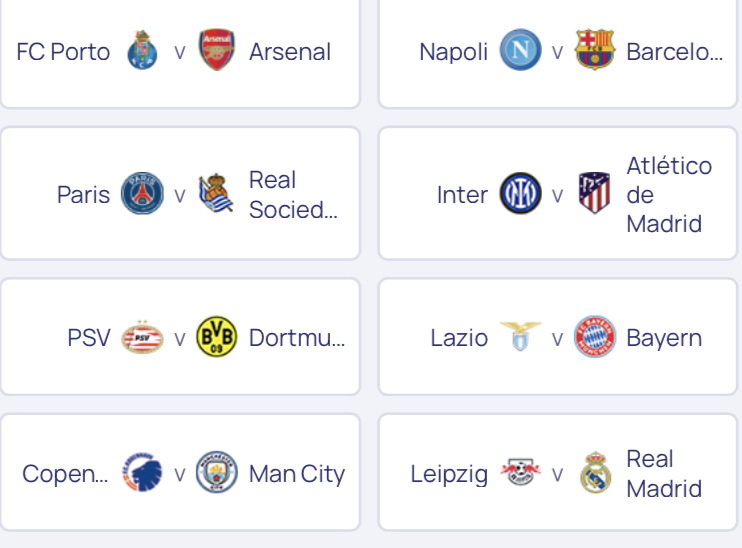742x548 pixels.
Task: Click the Borussia Dortmund BVB logo
Action: (x=217, y=336)
